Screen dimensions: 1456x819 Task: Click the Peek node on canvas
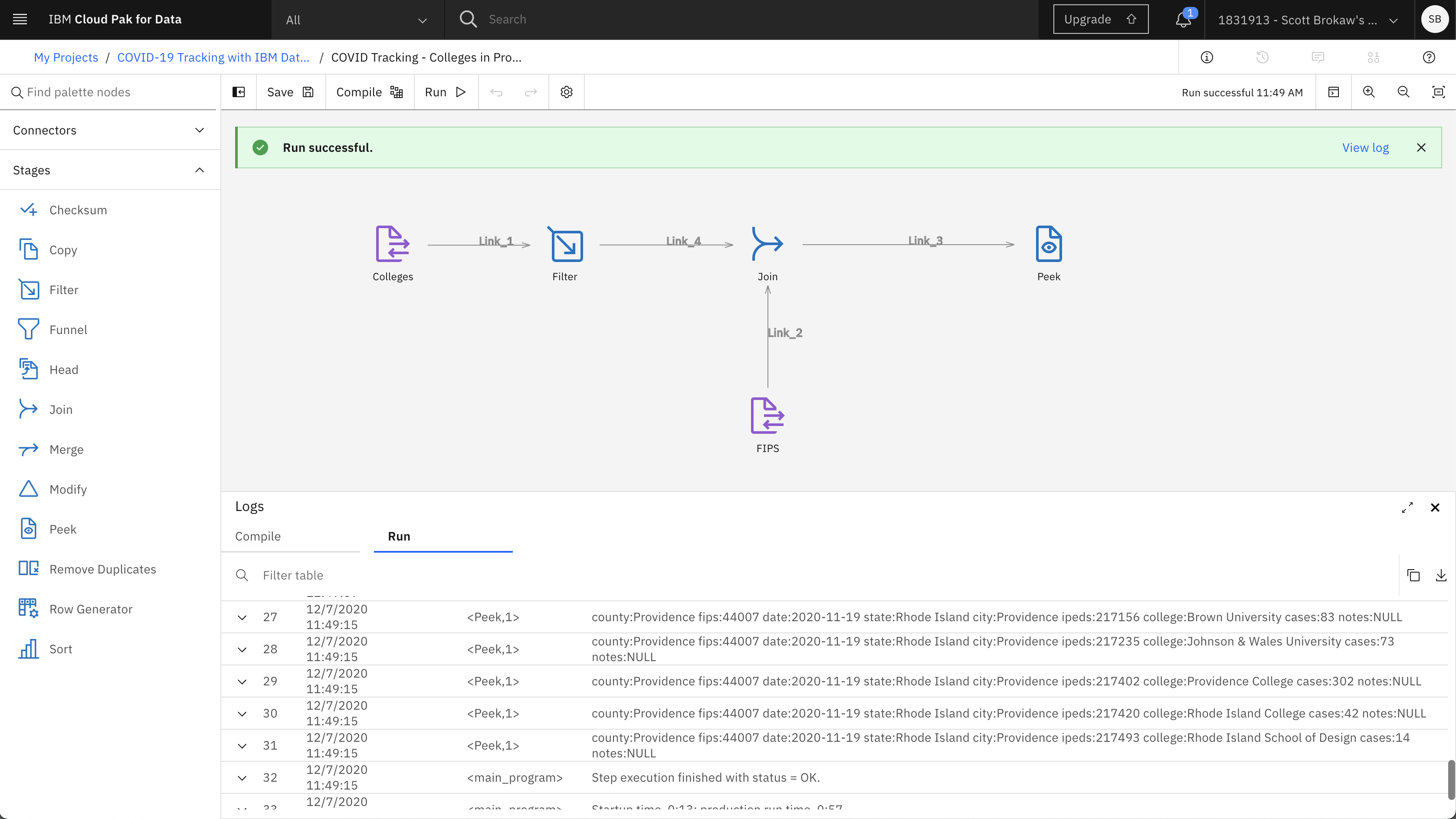pos(1049,245)
